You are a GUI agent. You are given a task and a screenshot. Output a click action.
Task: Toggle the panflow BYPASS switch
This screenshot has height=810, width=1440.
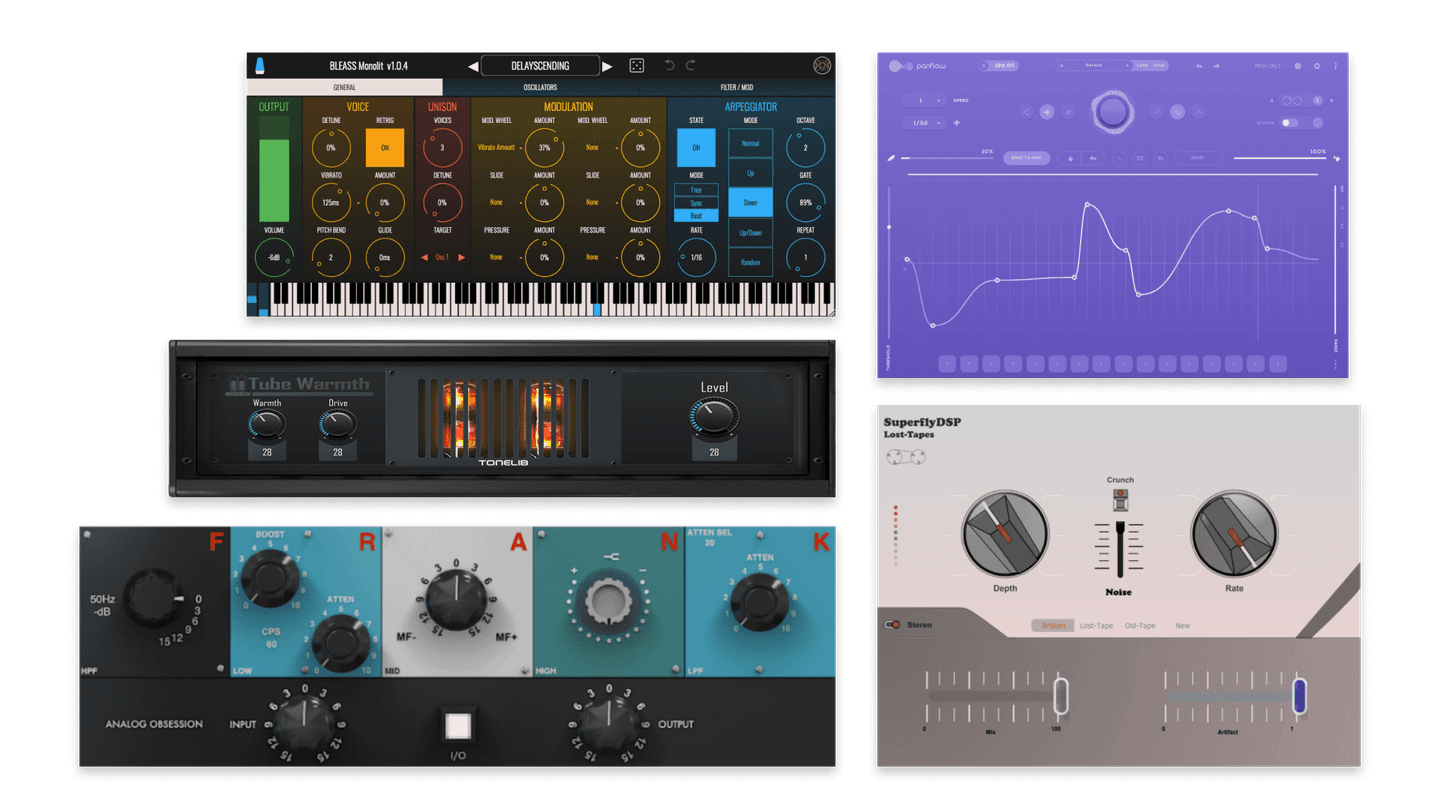point(1289,123)
